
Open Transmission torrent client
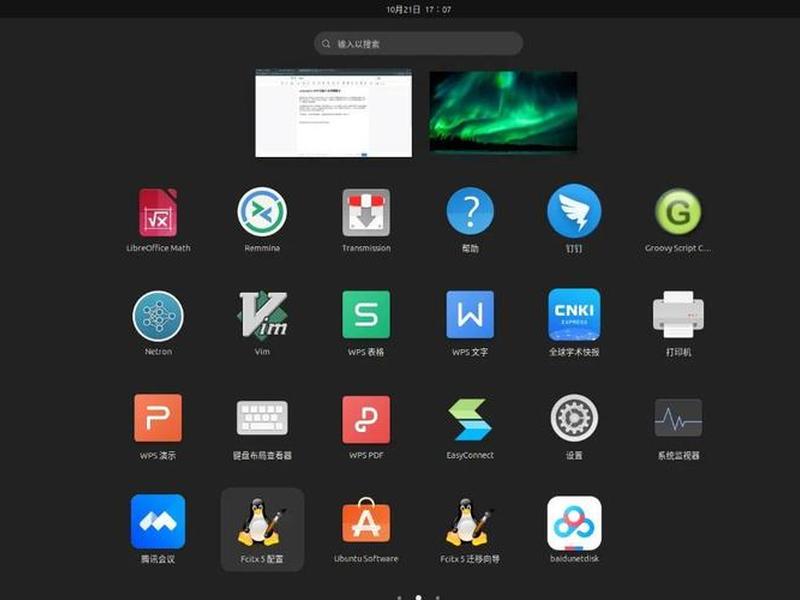(x=366, y=212)
